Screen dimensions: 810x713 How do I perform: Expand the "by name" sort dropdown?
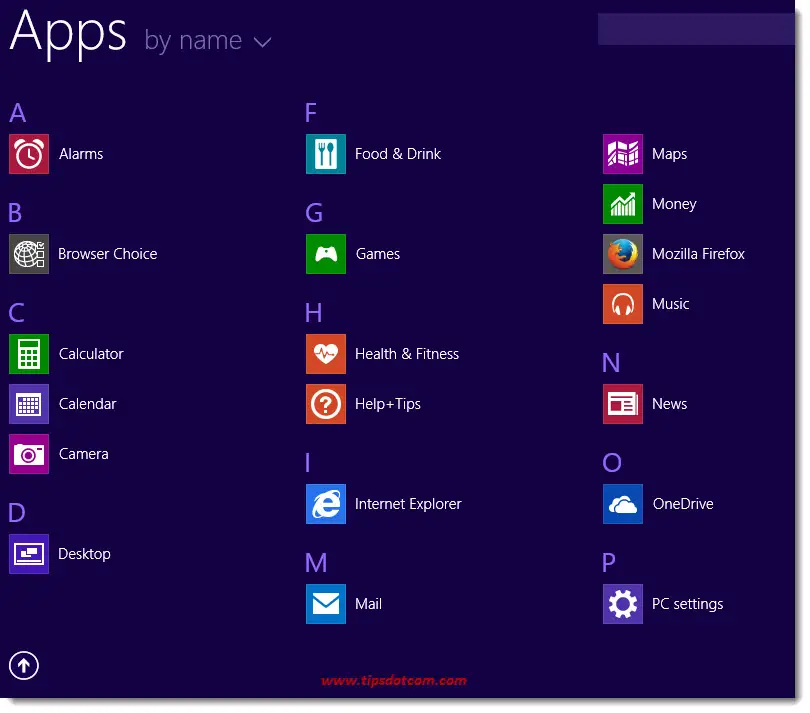pos(208,41)
